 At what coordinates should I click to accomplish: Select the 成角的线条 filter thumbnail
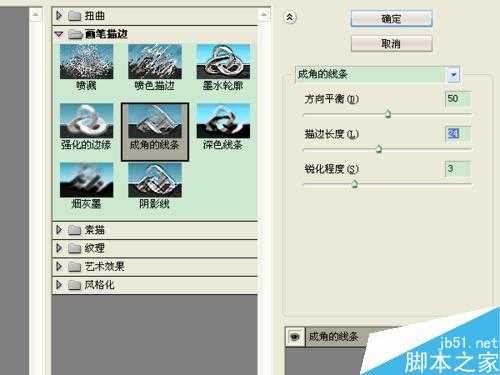[x=155, y=132]
